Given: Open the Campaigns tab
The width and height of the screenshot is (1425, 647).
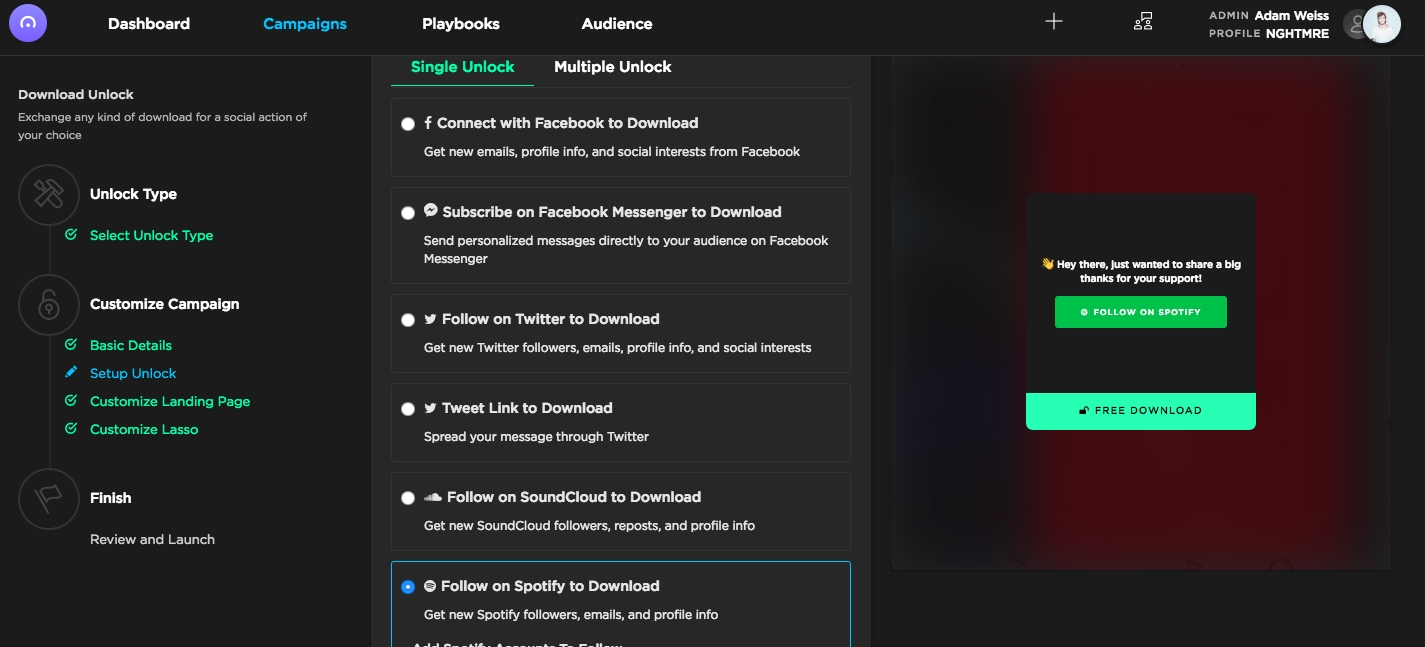Looking at the screenshot, I should pyautogui.click(x=305, y=23).
